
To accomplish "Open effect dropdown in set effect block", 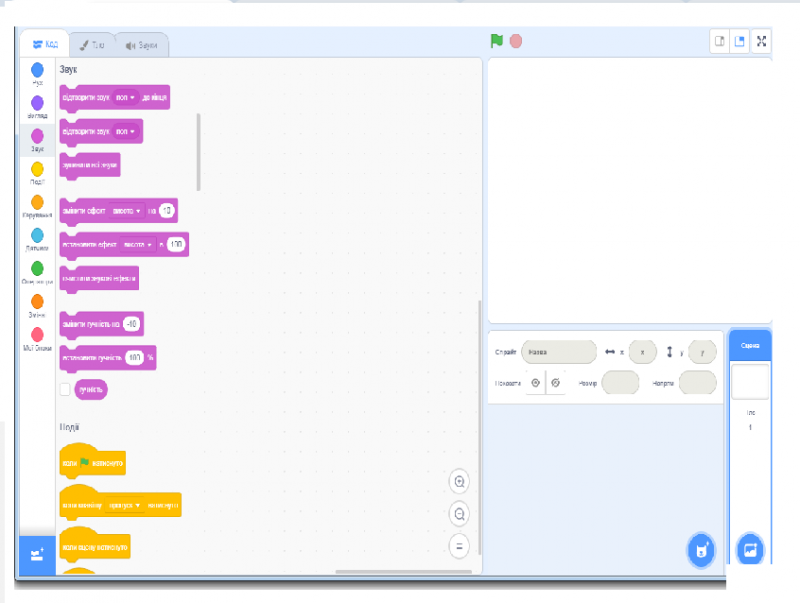I will click(138, 245).
